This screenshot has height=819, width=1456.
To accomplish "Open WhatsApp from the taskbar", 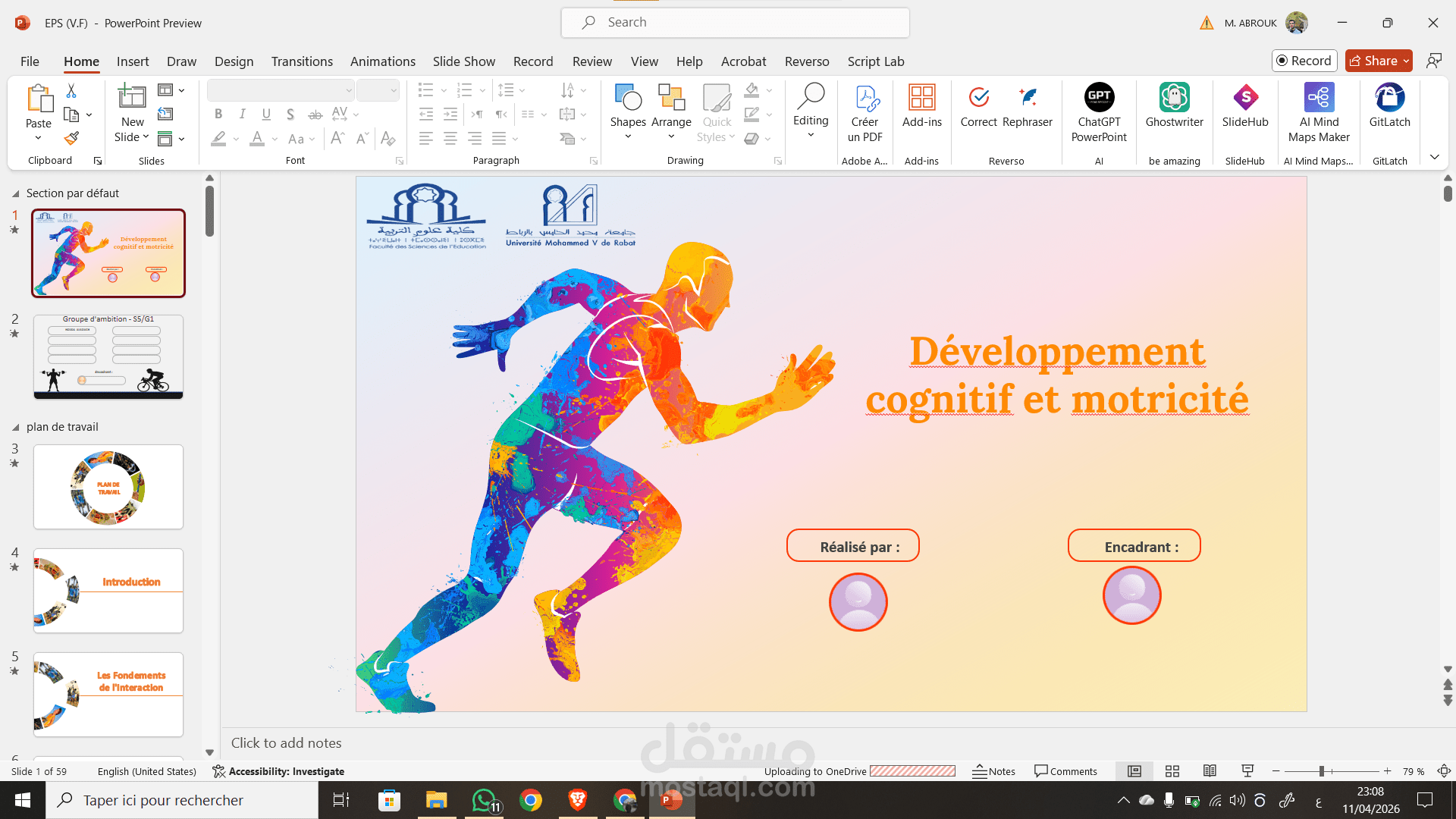I will point(485,800).
